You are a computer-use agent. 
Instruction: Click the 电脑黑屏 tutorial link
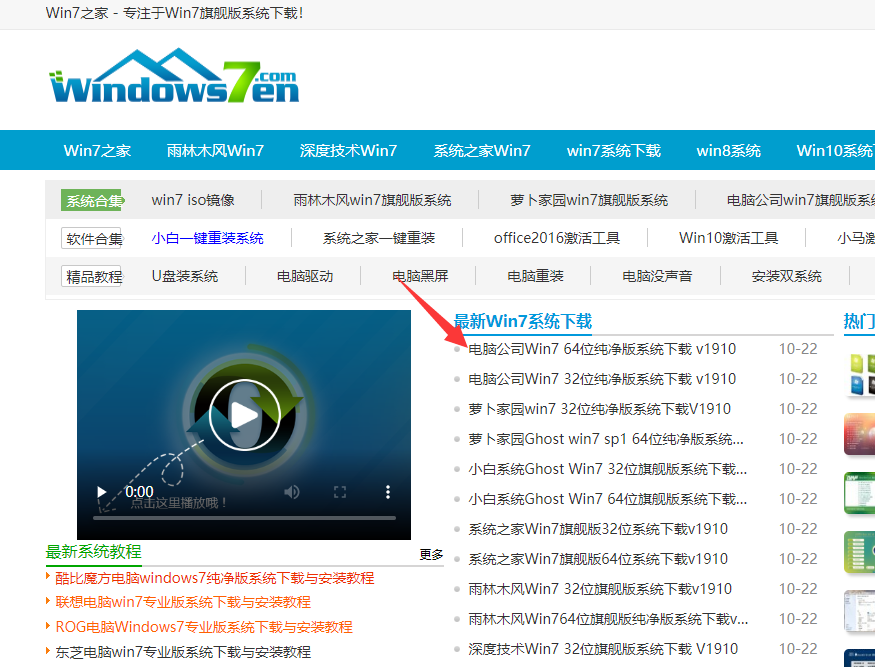click(420, 276)
